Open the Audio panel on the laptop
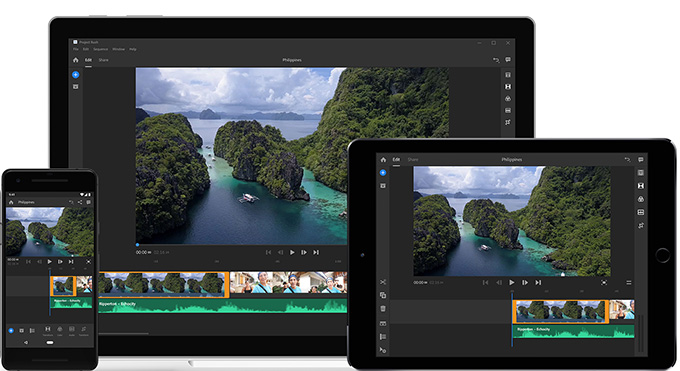Screen dimensions: 680x371 tap(508, 110)
